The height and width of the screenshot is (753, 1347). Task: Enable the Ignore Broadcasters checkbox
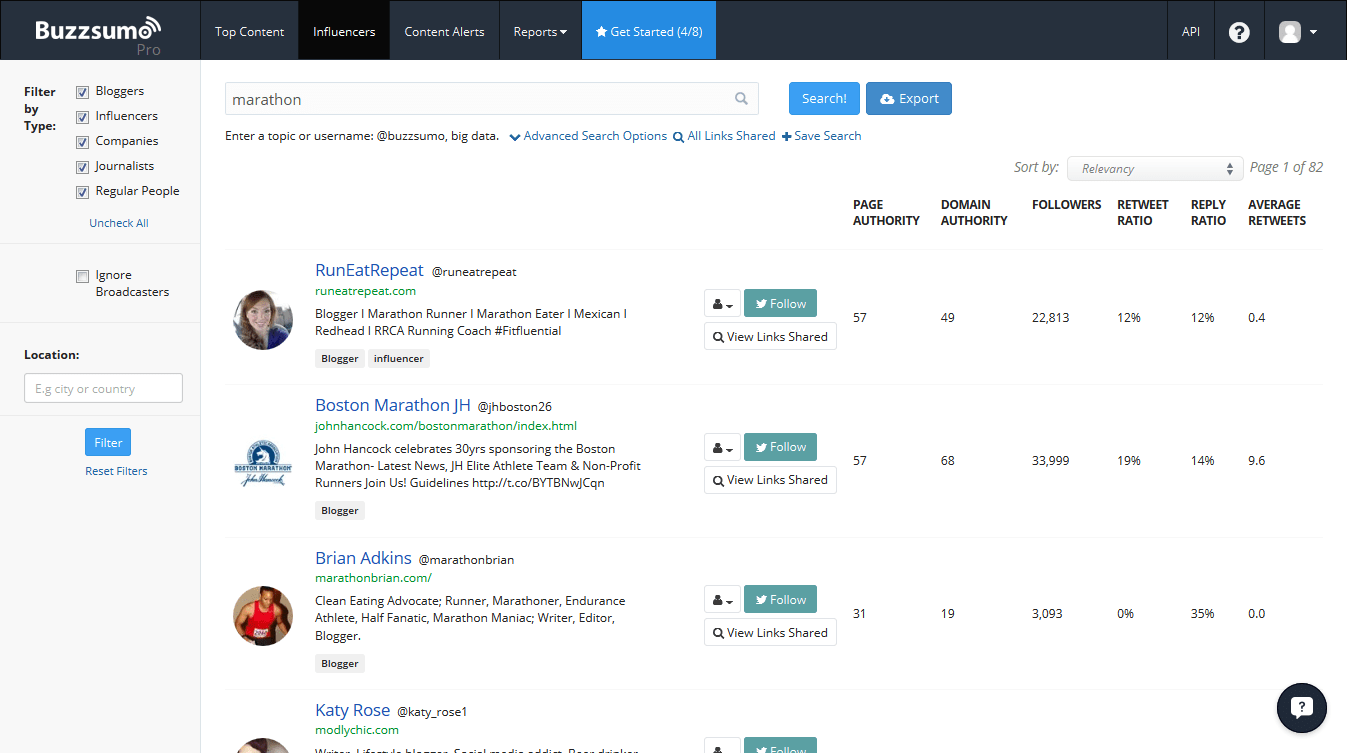(x=82, y=274)
